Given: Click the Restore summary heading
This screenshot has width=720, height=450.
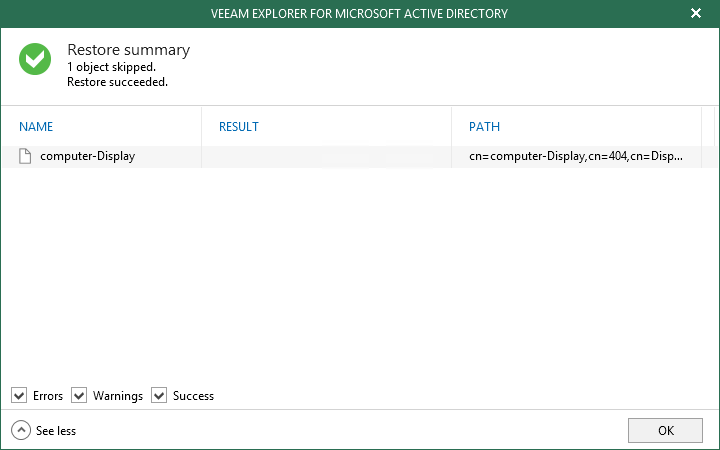Looking at the screenshot, I should (x=129, y=50).
